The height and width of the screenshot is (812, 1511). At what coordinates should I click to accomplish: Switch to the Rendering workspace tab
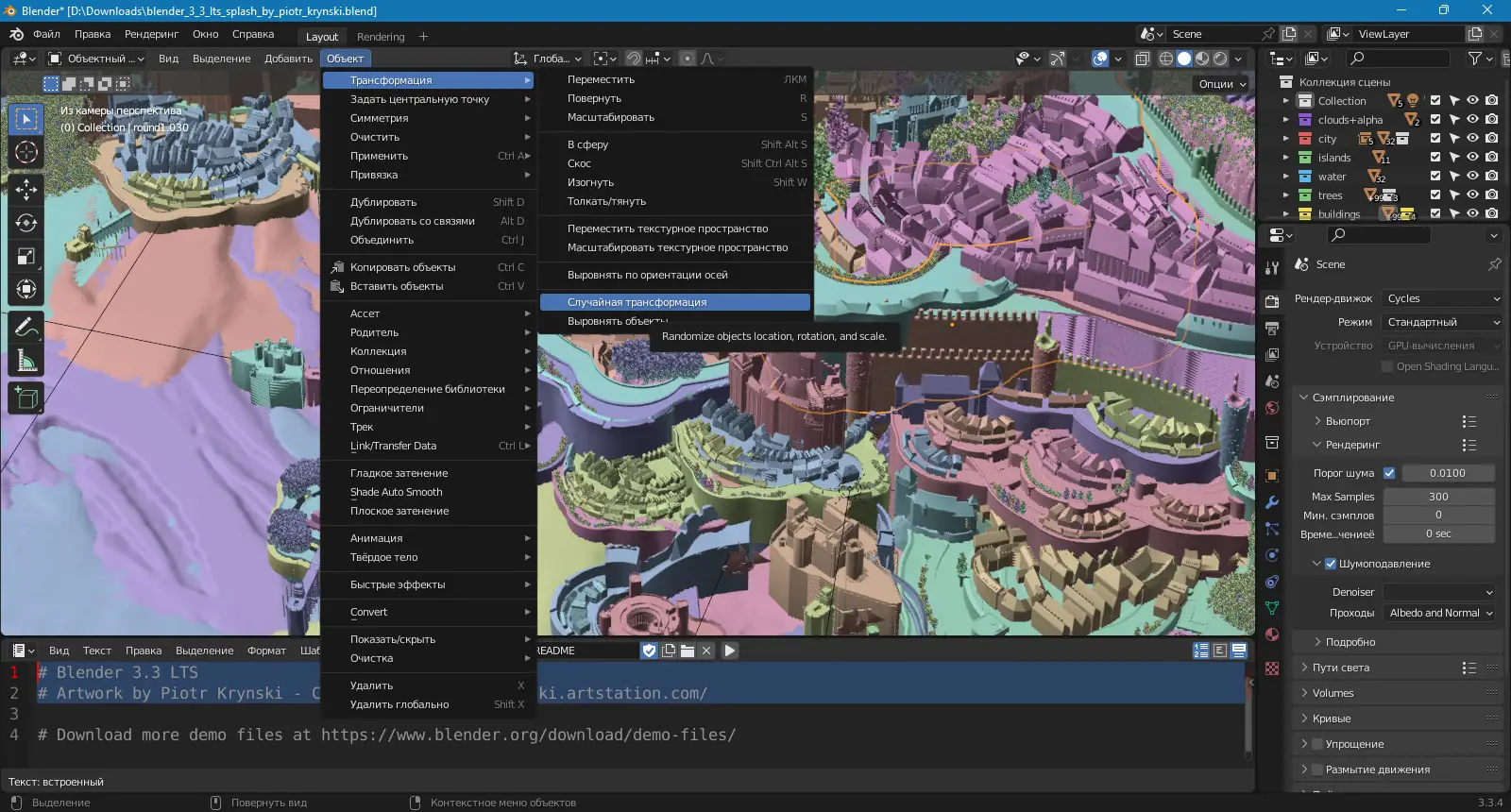coord(381,37)
